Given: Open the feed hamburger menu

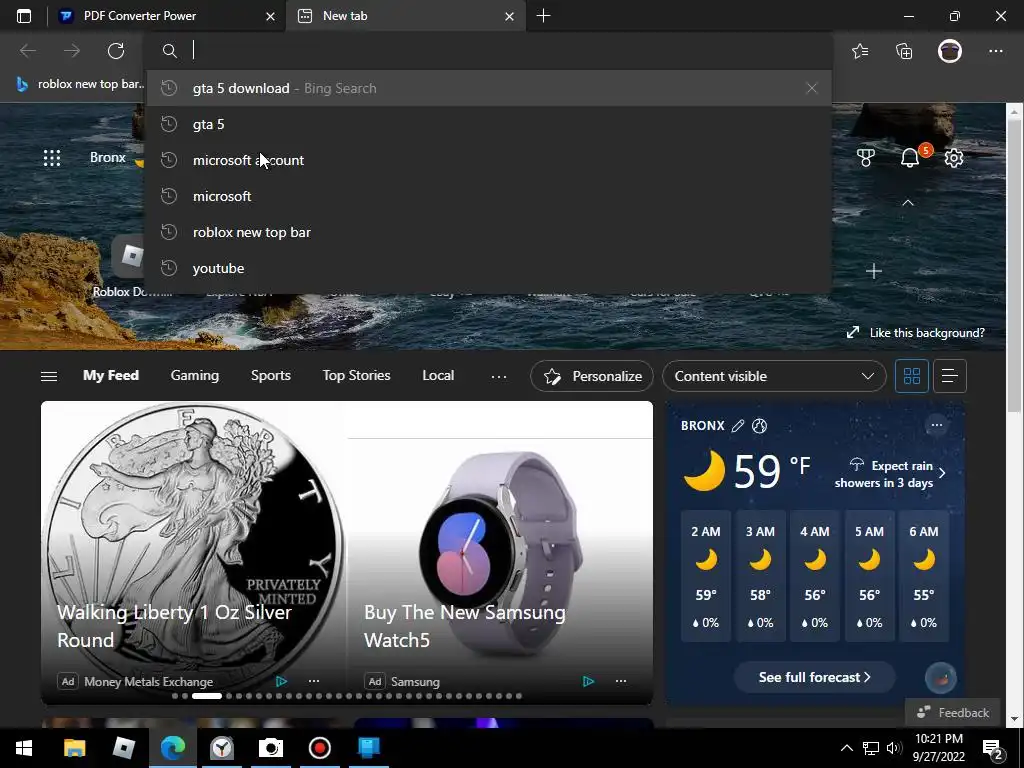Looking at the screenshot, I should click(49, 376).
